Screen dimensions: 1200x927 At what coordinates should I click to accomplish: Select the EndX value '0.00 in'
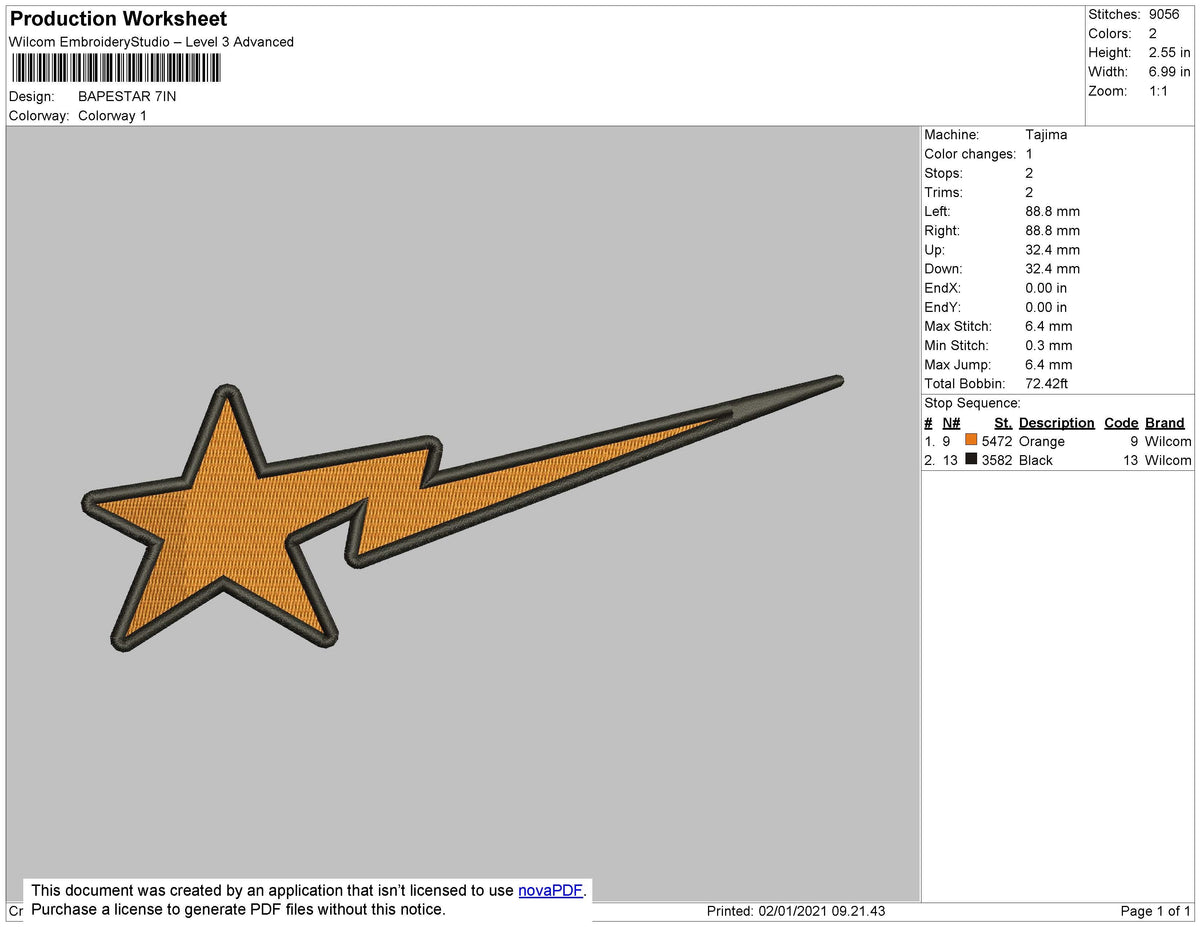point(1046,288)
